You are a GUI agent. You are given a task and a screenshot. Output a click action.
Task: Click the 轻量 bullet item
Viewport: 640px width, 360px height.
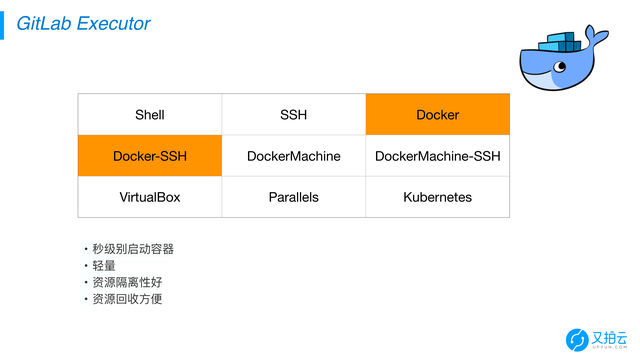coord(104,266)
